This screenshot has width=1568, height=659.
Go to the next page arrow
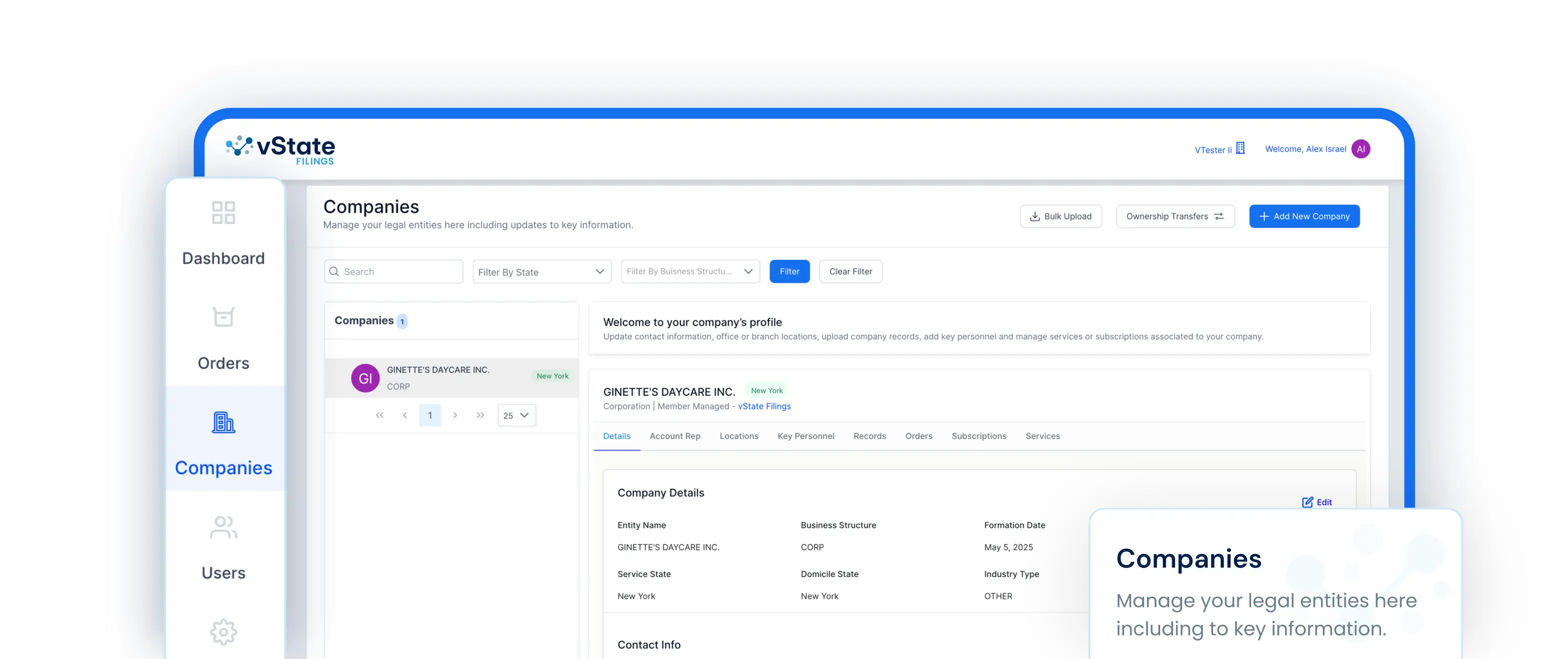(455, 415)
